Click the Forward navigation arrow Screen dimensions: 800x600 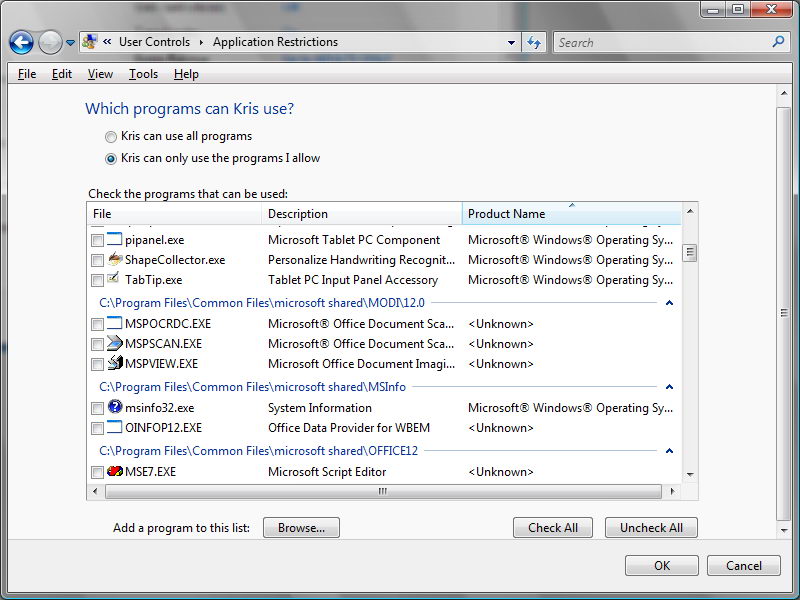[50, 42]
